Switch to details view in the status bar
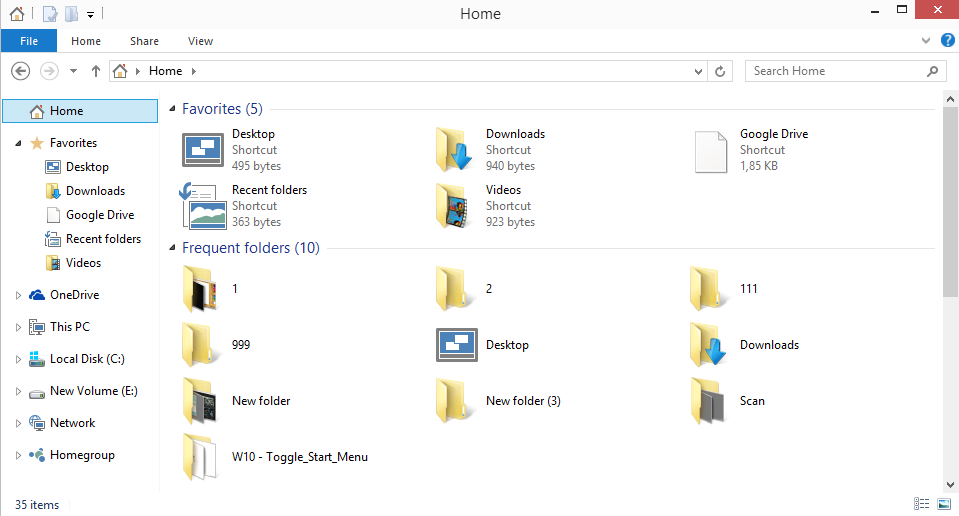 [922, 504]
